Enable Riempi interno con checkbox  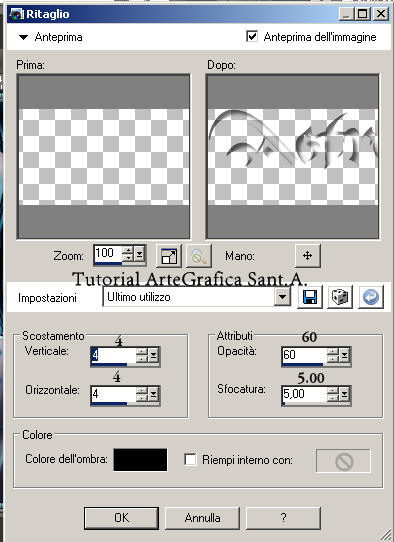coord(190,459)
